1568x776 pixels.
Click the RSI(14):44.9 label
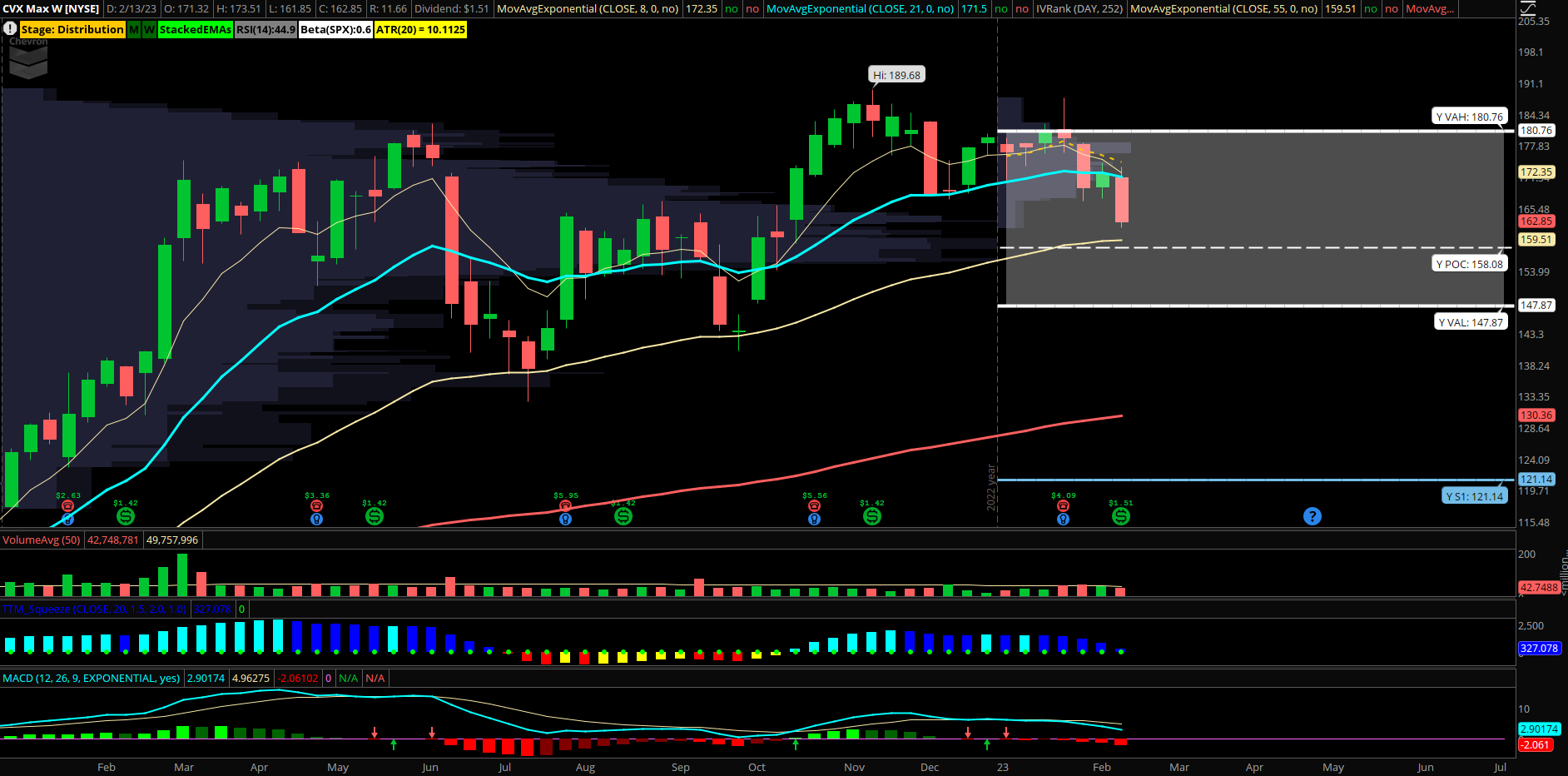[265, 29]
